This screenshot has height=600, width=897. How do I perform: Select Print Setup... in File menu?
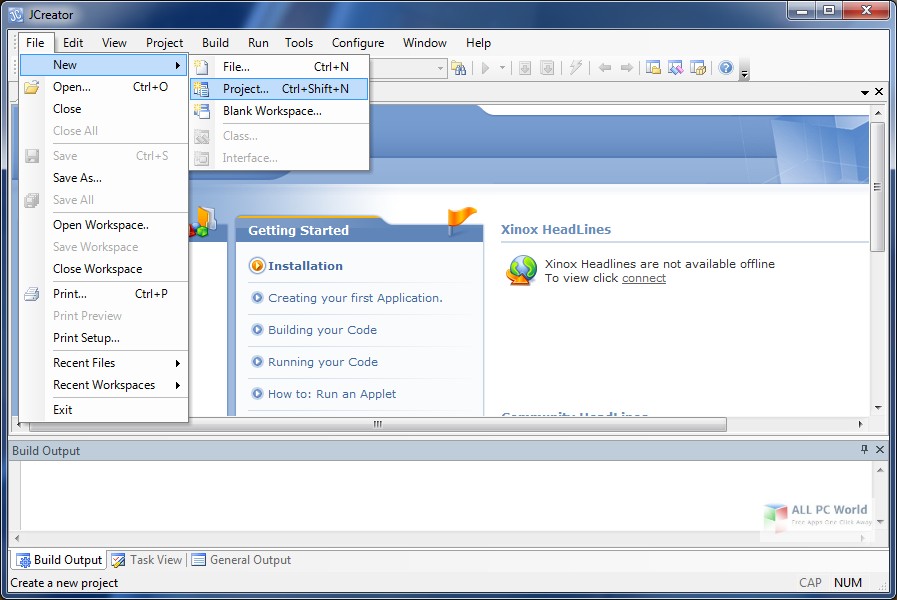tap(104, 338)
